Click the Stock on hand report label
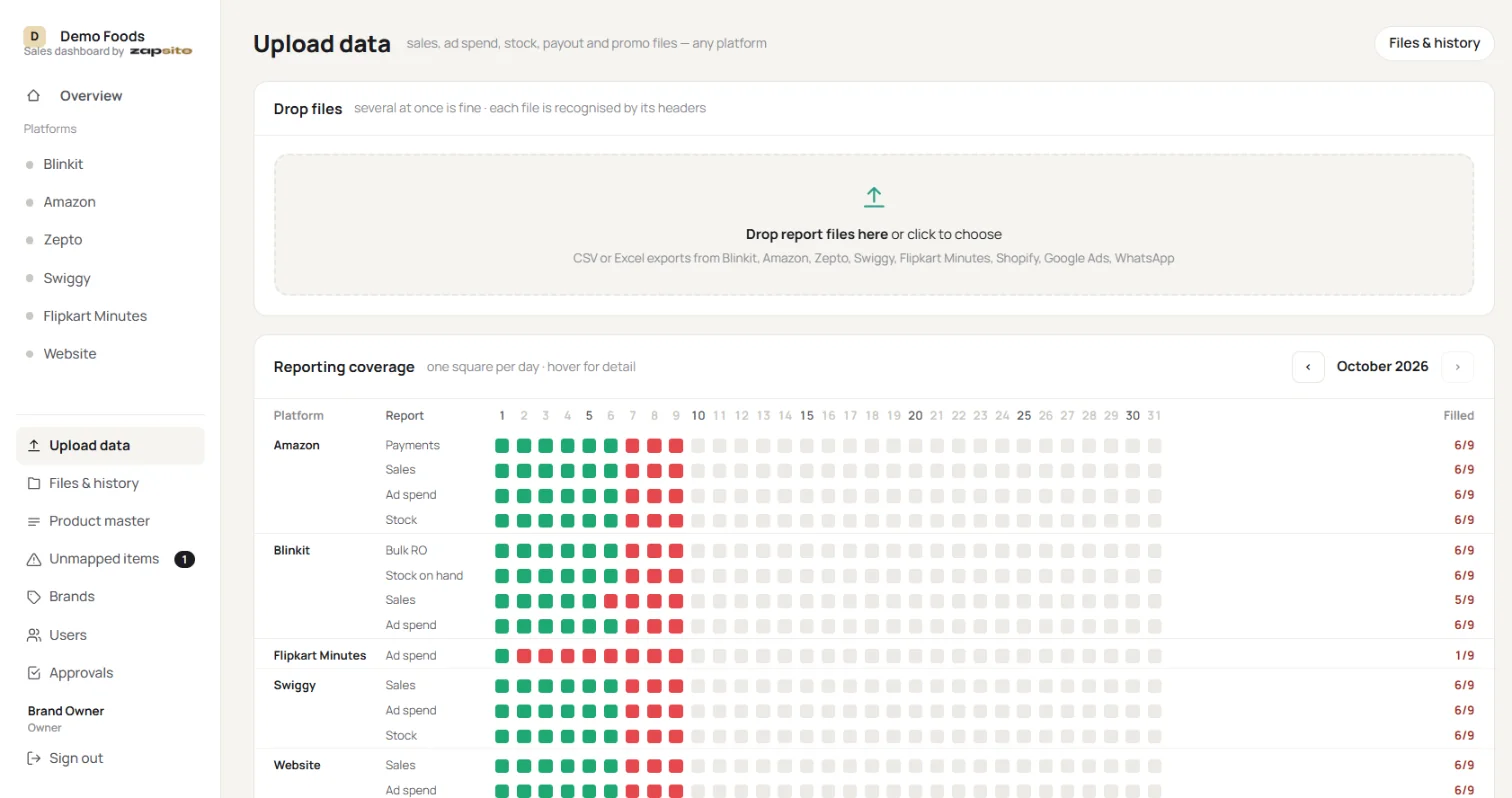 pyautogui.click(x=424, y=575)
